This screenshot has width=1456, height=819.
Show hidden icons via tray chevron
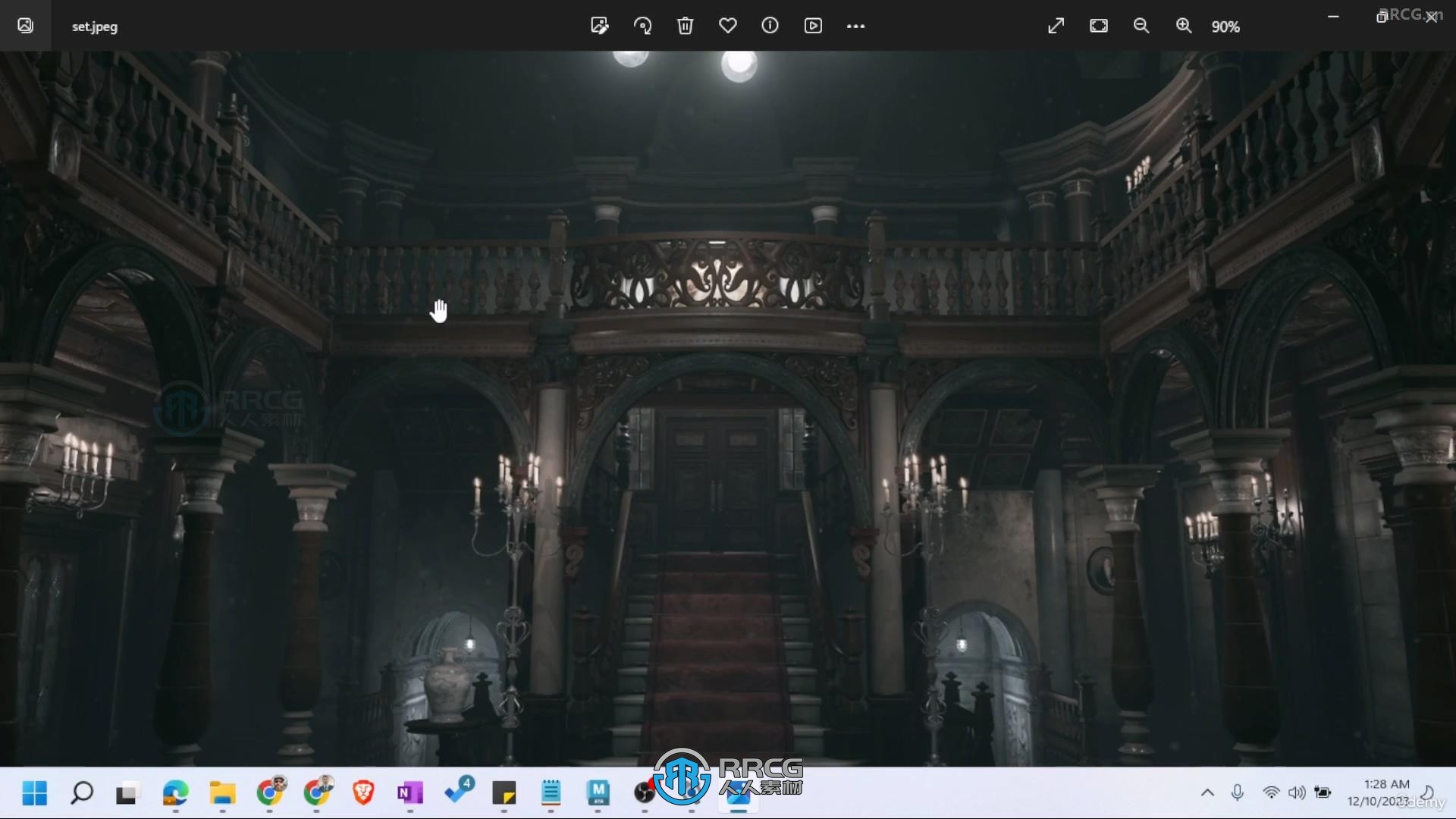tap(1207, 793)
